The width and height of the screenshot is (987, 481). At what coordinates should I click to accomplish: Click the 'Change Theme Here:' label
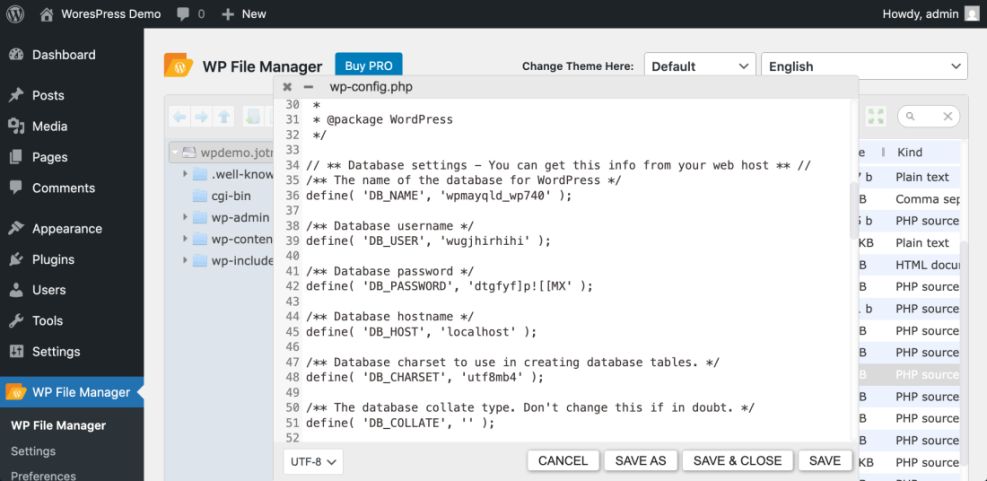coord(578,66)
